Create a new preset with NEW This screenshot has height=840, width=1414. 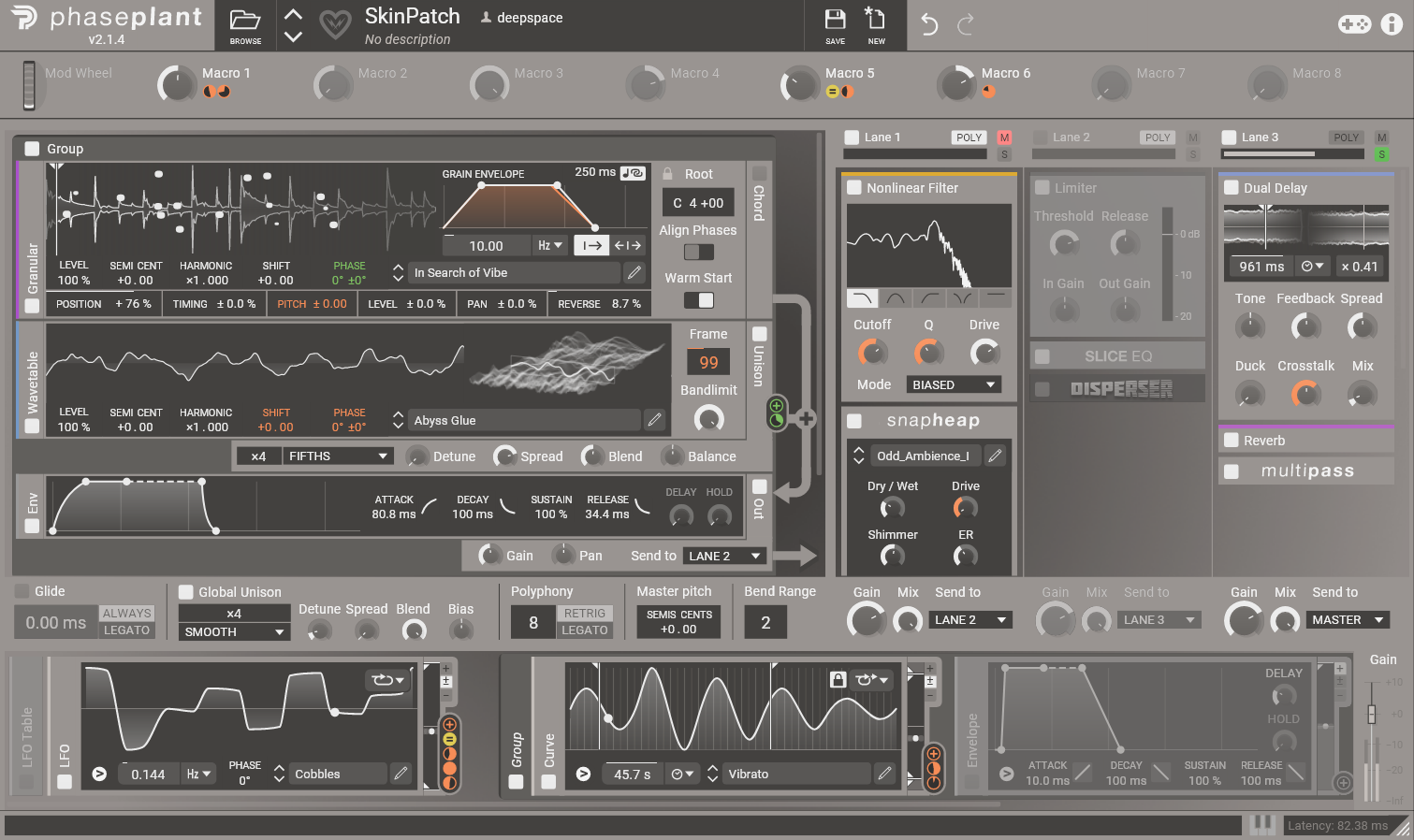(x=876, y=25)
